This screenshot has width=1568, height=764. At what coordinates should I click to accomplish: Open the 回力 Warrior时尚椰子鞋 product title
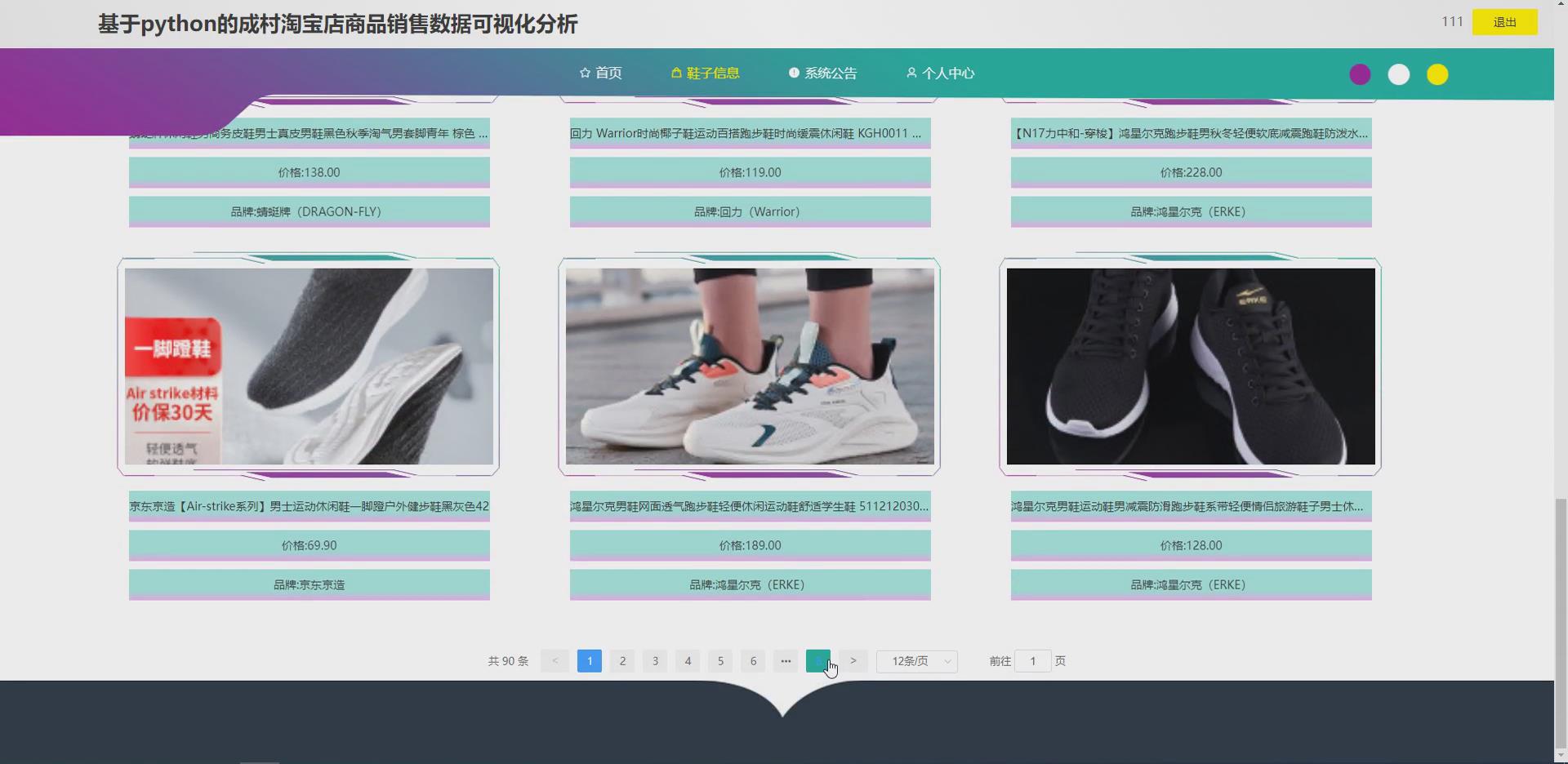tap(751, 133)
